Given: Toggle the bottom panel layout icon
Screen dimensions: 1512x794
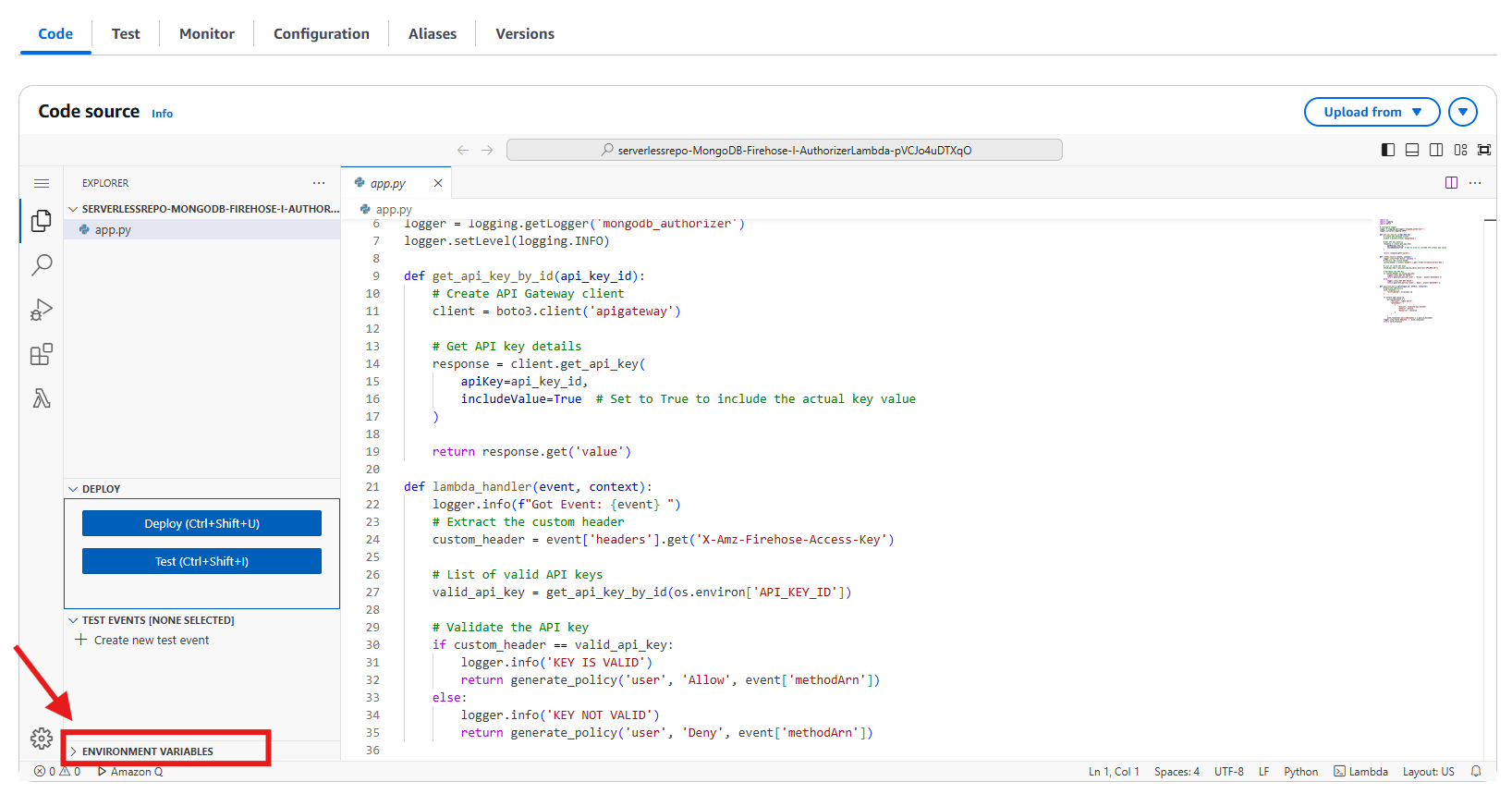Looking at the screenshot, I should pos(1412,150).
